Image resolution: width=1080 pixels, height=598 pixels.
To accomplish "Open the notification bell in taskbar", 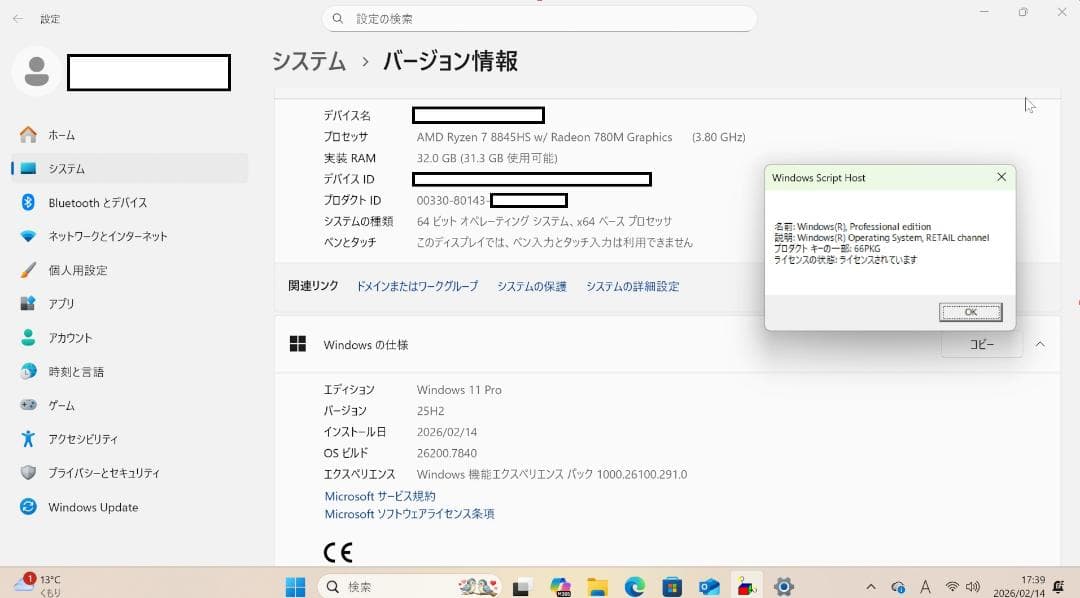I will (x=1059, y=587).
